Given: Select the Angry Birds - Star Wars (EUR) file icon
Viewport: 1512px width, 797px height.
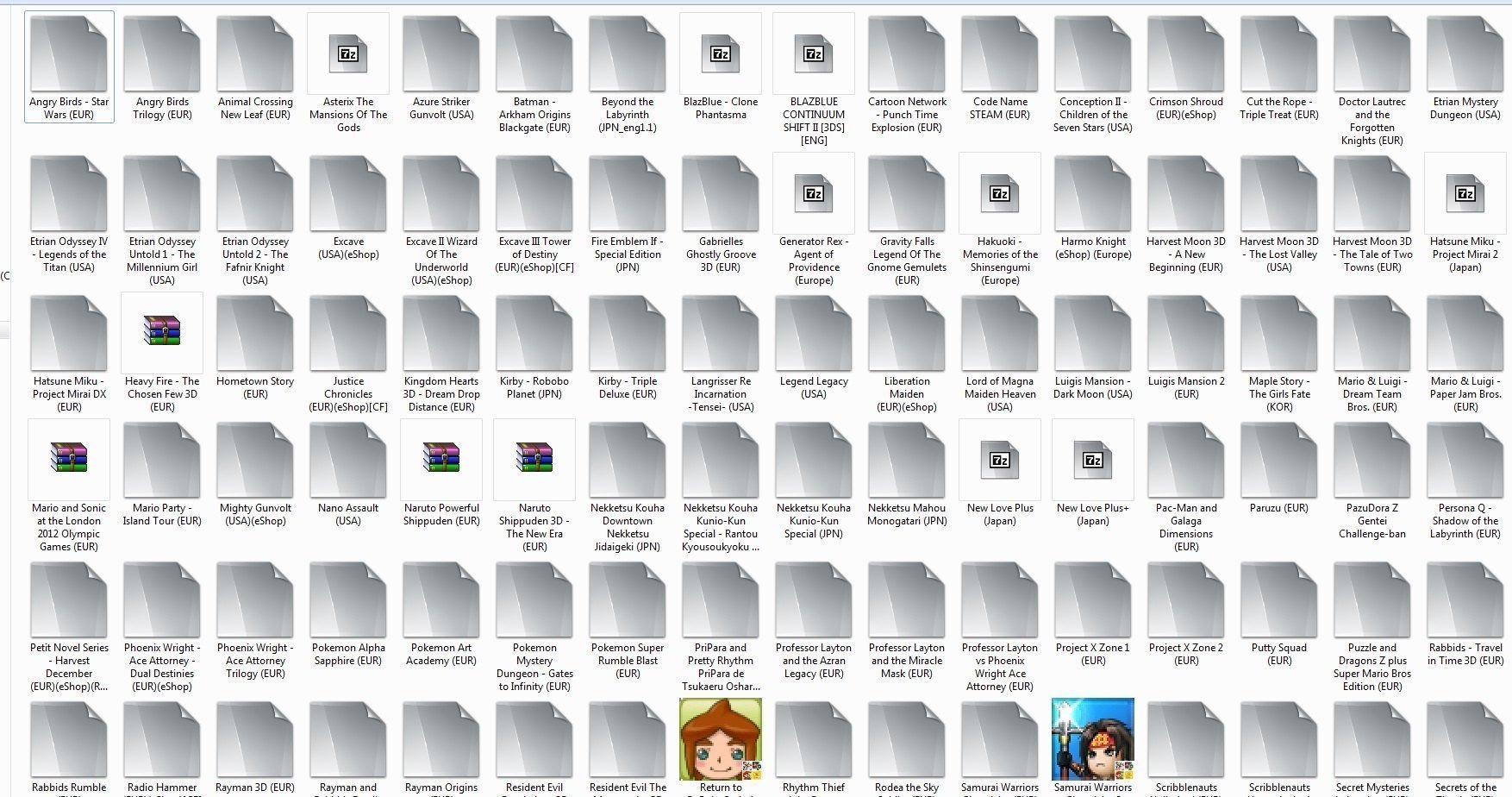Looking at the screenshot, I should (x=69, y=53).
